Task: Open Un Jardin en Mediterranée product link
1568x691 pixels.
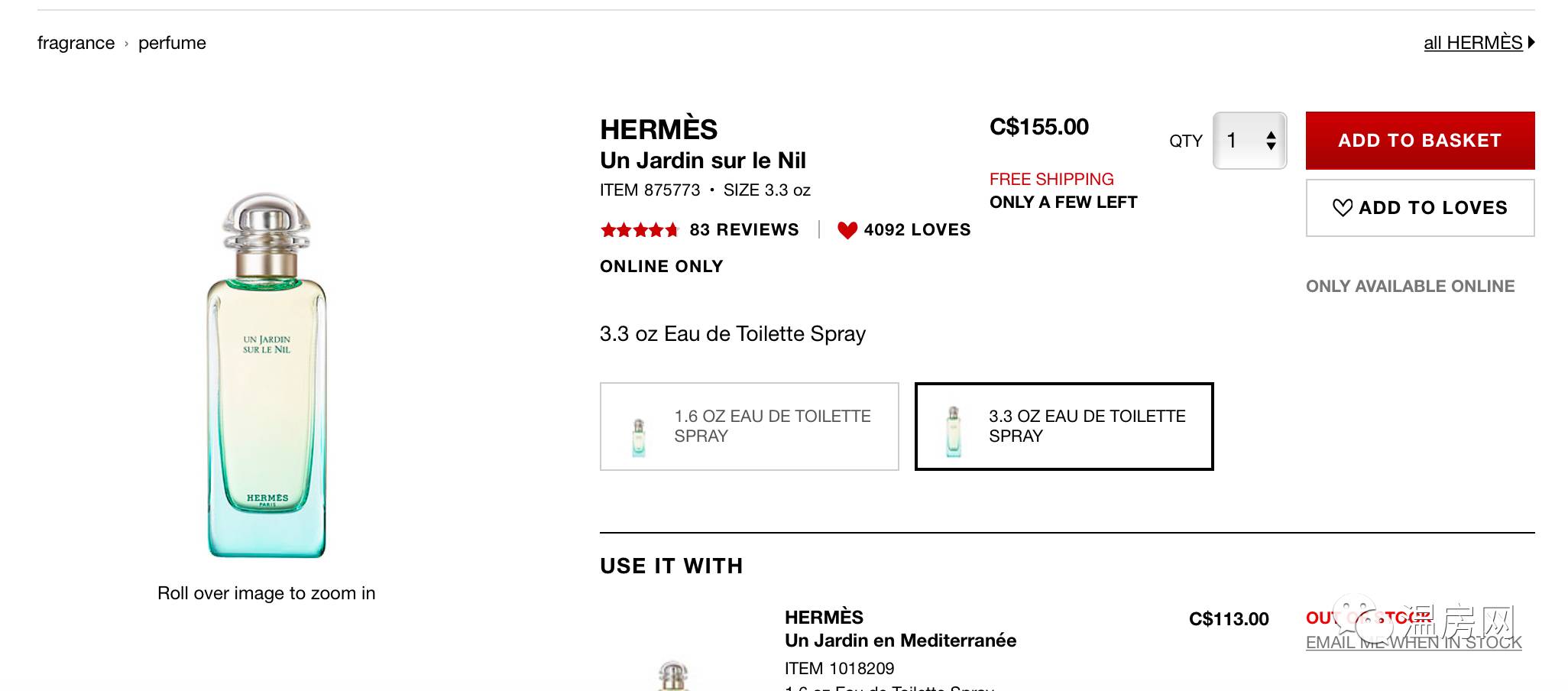Action: tap(900, 641)
